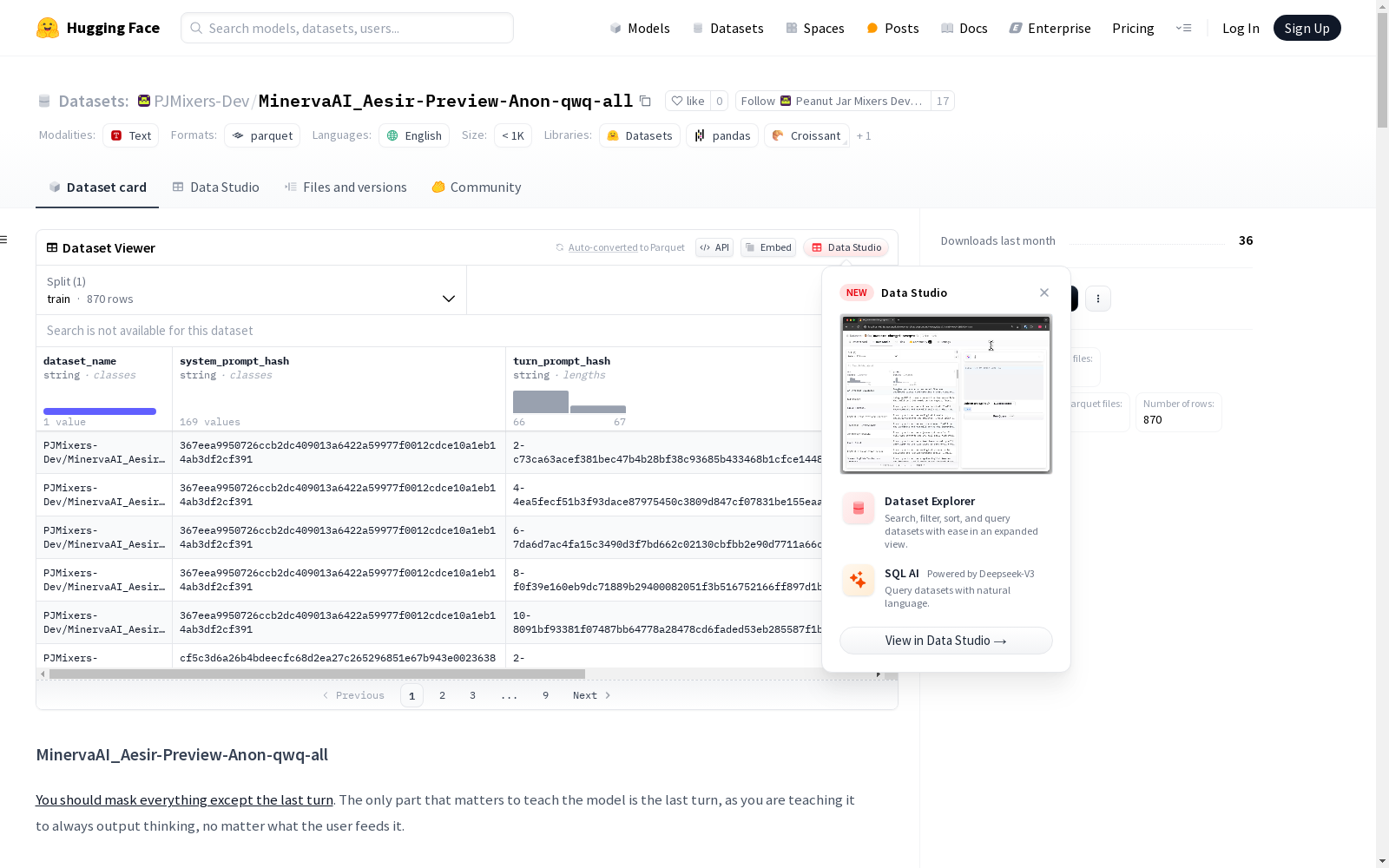The image size is (1389, 868).
Task: Open the Data Studio preview thumbnail
Action: click(946, 394)
